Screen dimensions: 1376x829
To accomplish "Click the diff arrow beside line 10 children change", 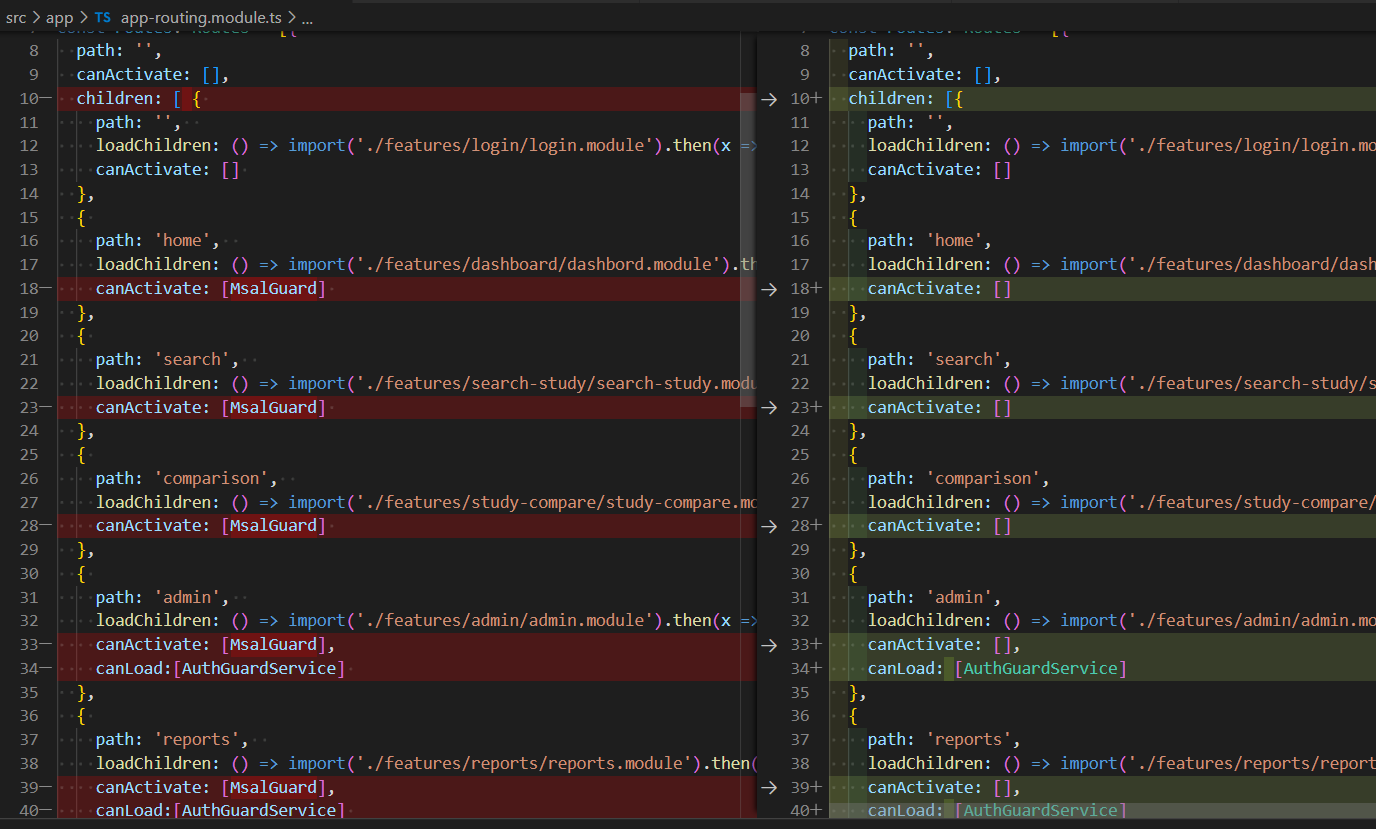I will [767, 97].
